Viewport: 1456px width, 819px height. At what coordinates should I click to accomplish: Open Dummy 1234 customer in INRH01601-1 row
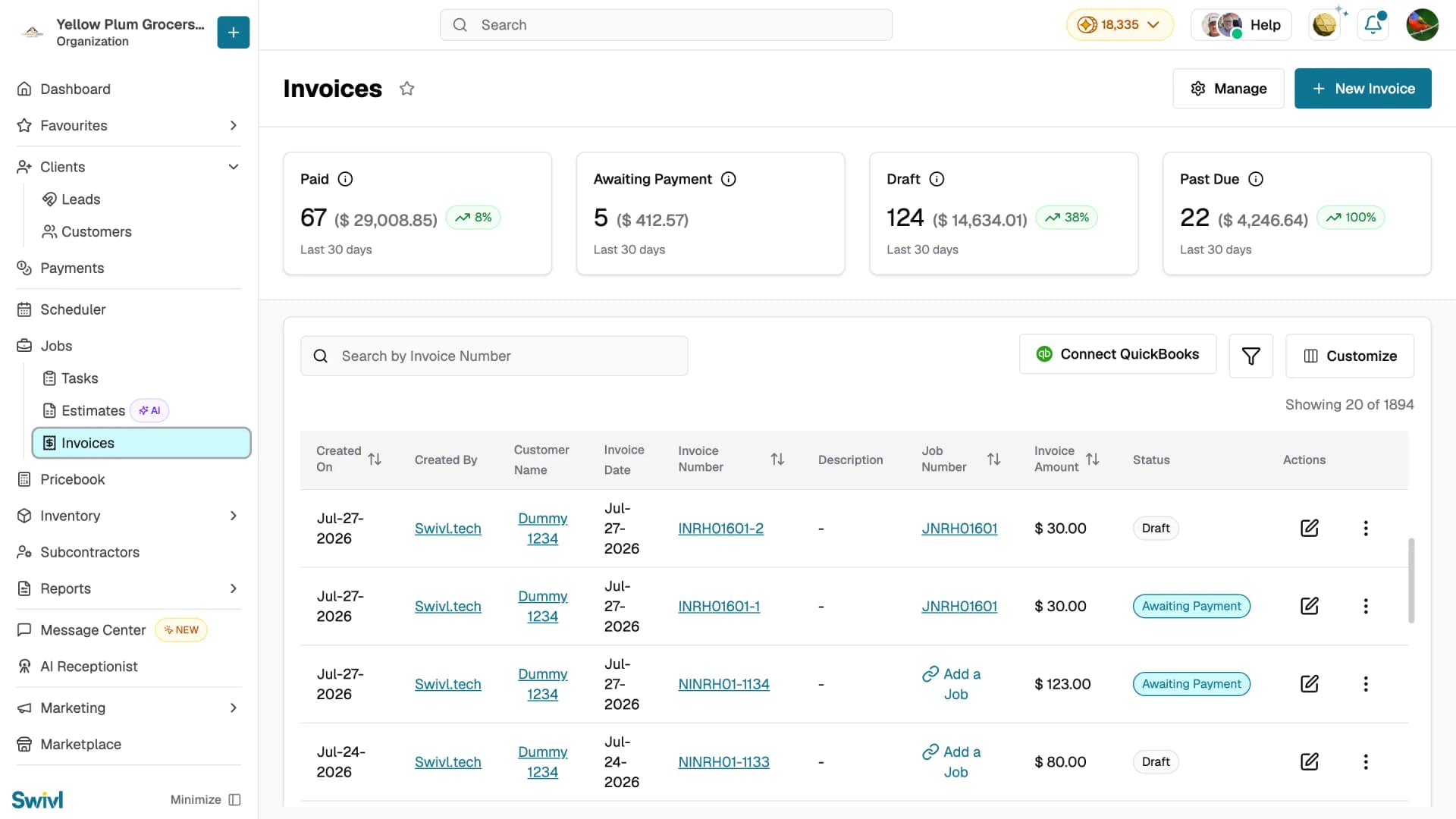(x=542, y=606)
